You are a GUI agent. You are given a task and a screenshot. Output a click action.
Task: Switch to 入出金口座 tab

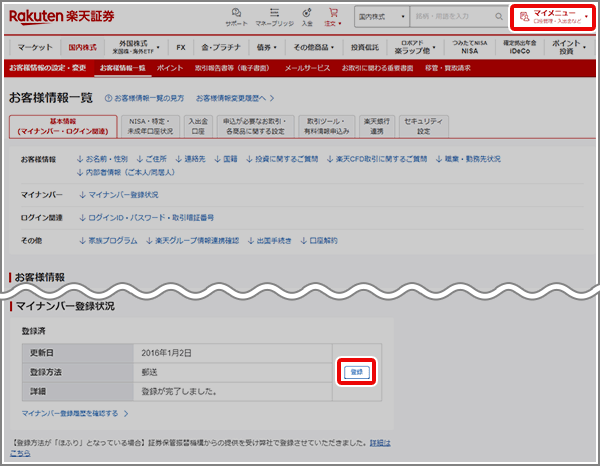[x=198, y=126]
